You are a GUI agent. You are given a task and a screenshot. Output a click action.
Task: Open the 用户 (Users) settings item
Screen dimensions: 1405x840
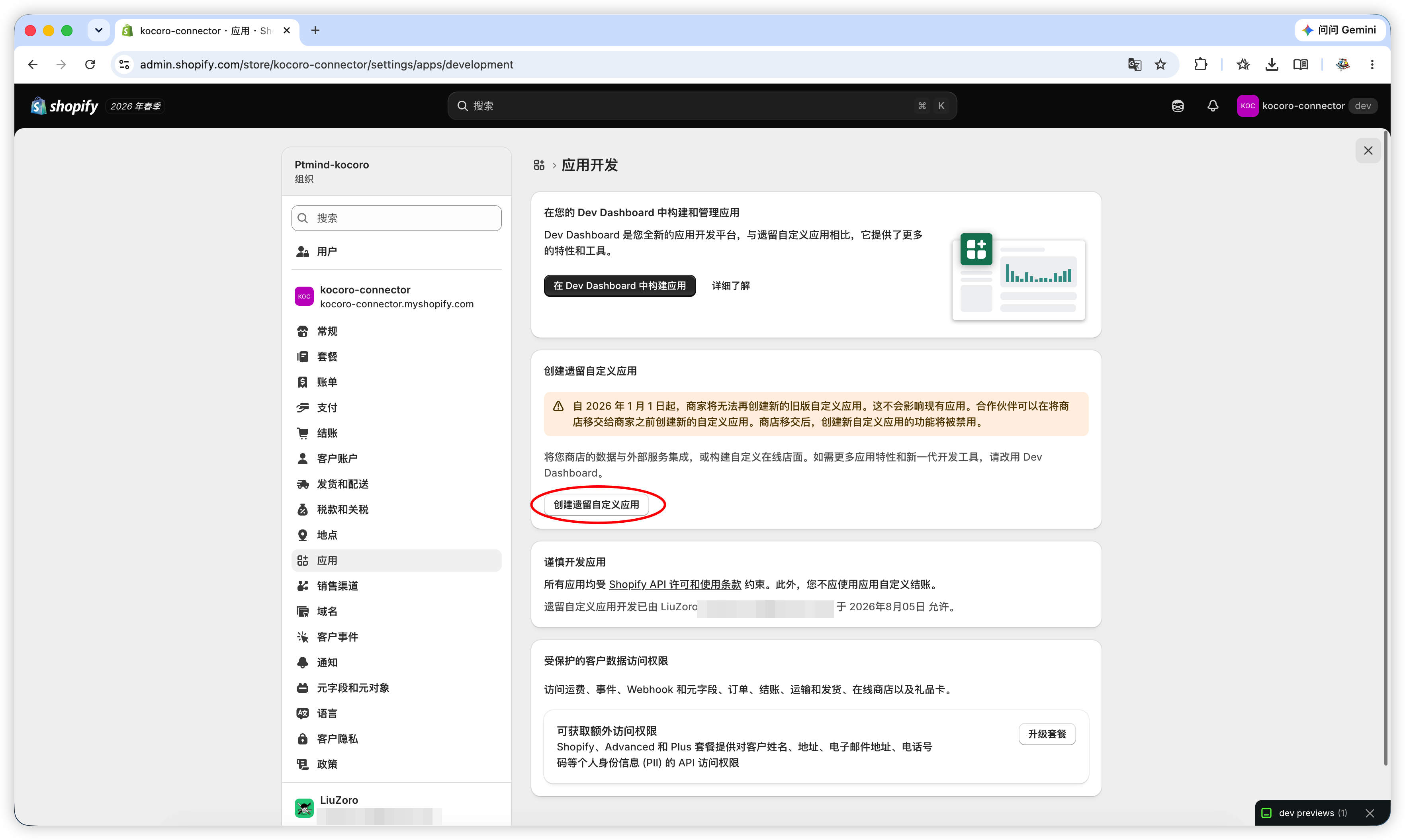click(396, 251)
